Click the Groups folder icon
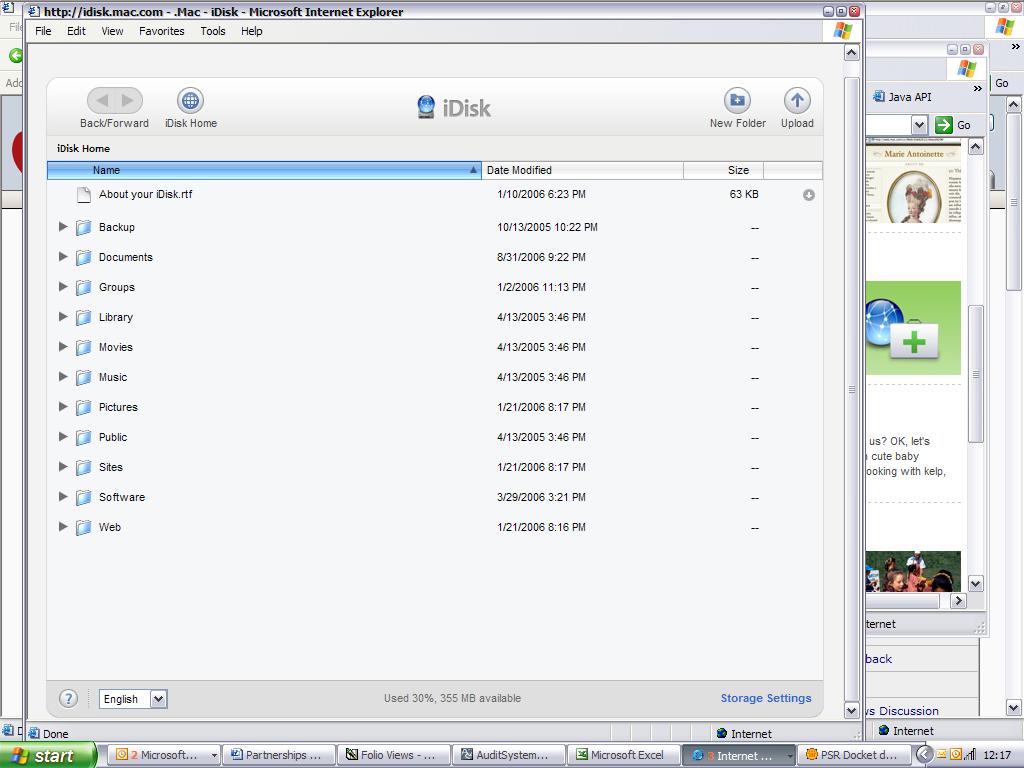The height and width of the screenshot is (768, 1024). coord(83,287)
